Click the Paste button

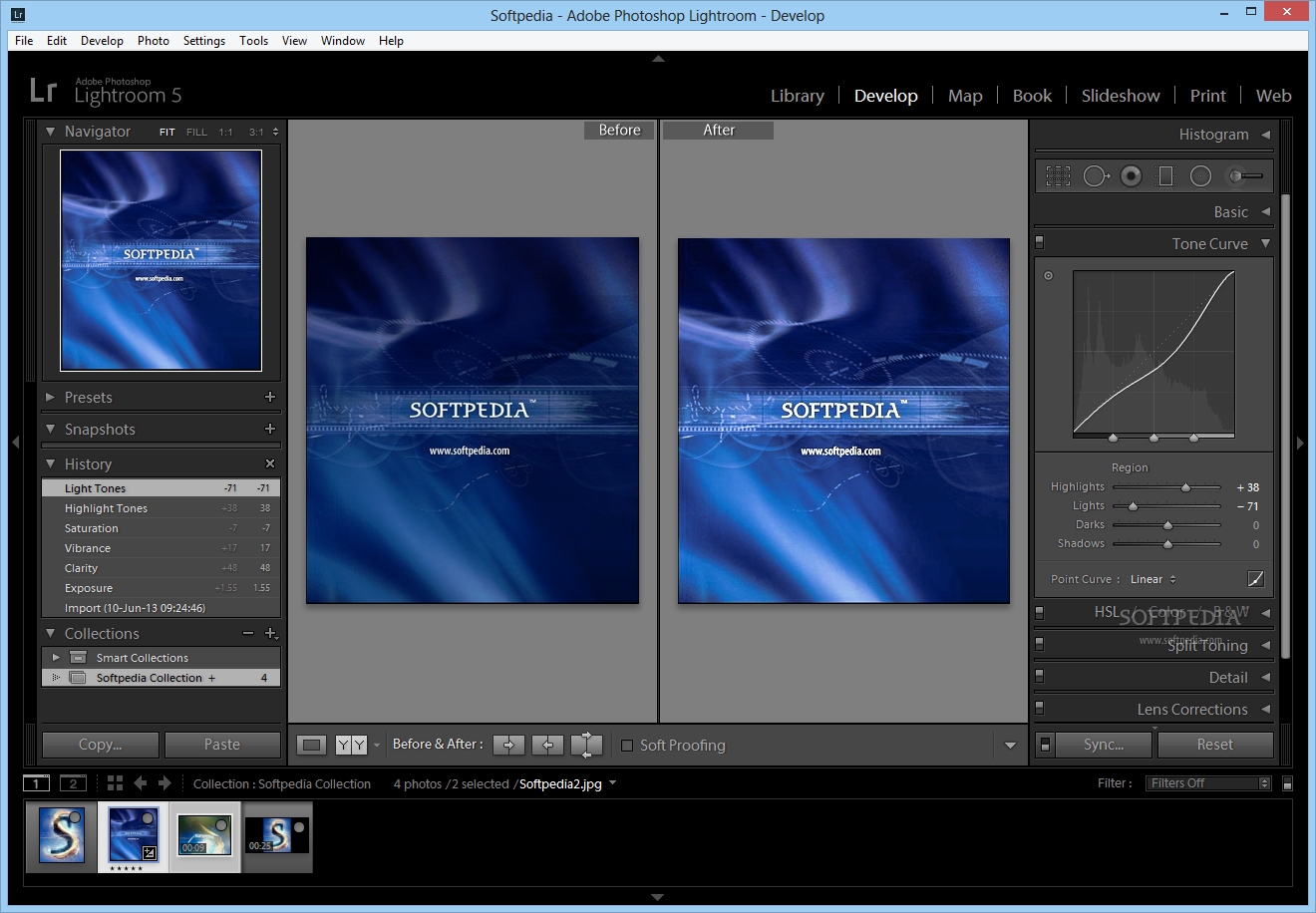tap(222, 745)
